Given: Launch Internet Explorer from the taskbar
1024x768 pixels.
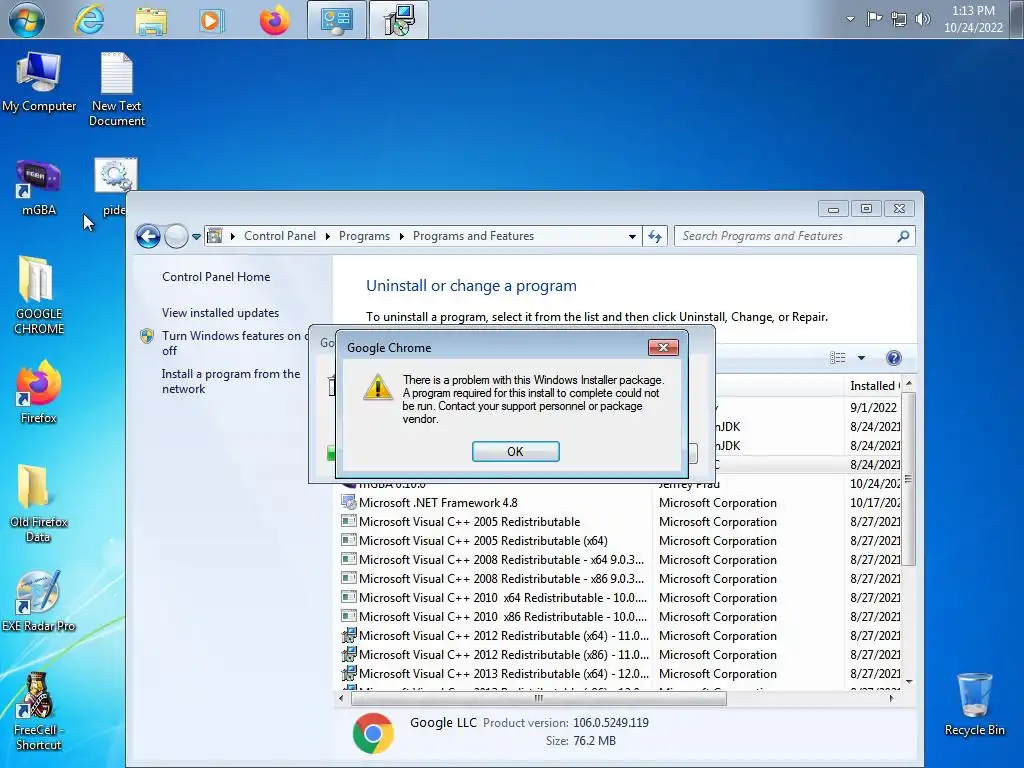Looking at the screenshot, I should (89, 20).
